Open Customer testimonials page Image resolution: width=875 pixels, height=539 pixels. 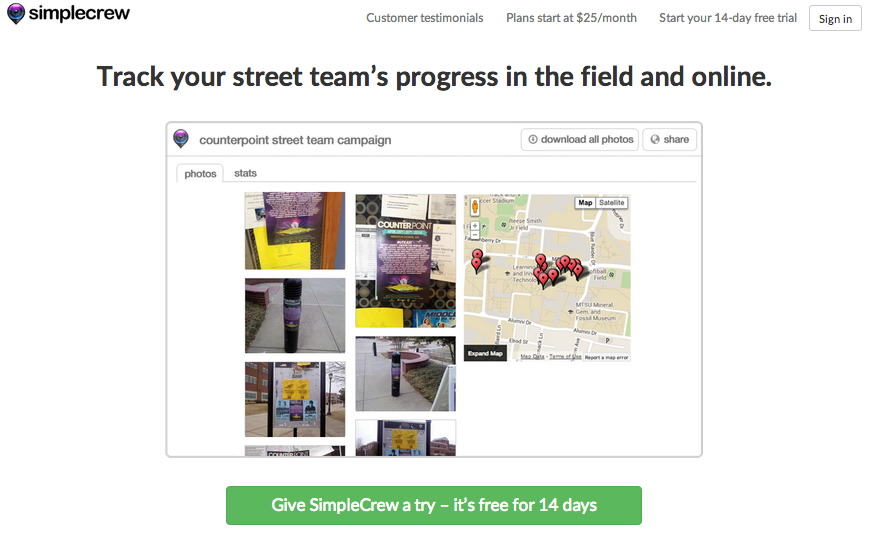425,18
